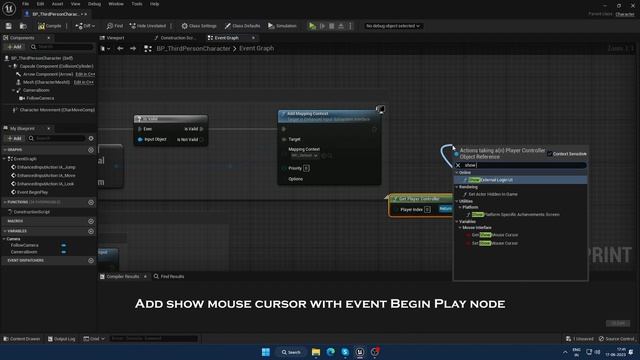640x360 pixels.
Task: Switch to the Construction Script tab
Action: [x=174, y=38]
